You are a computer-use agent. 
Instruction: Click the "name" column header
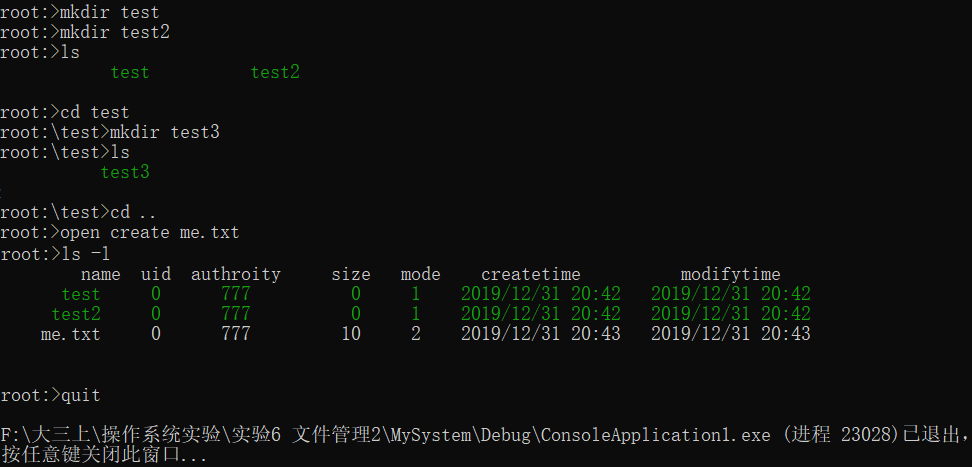[100, 274]
